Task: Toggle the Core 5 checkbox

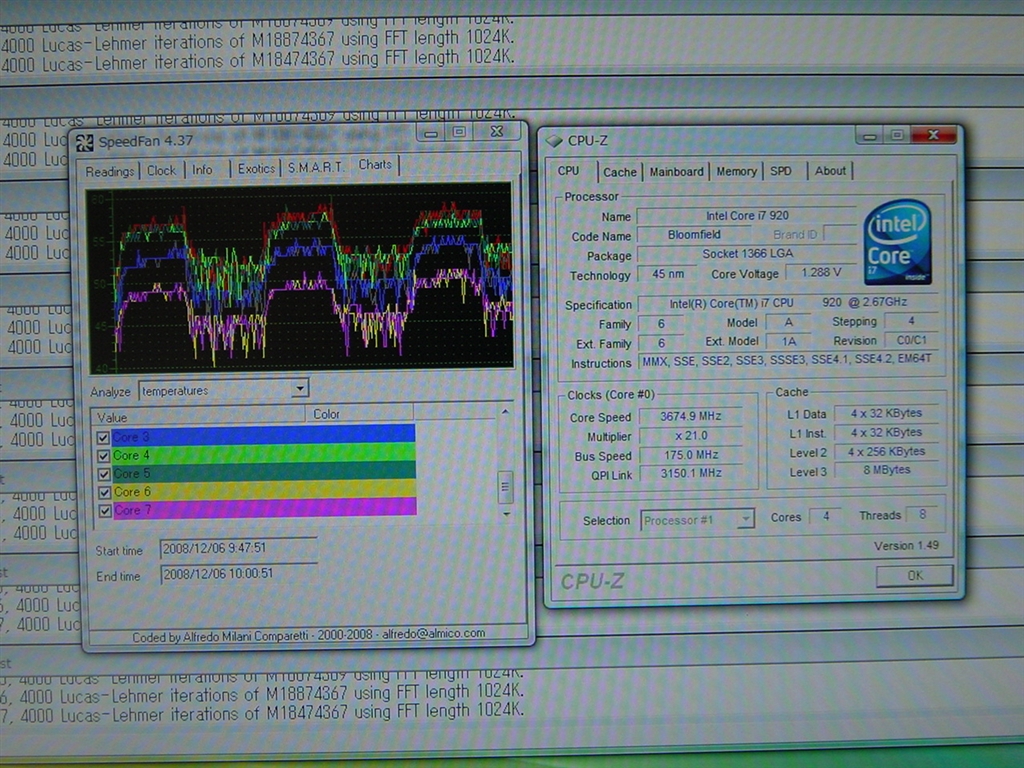Action: [x=102, y=474]
